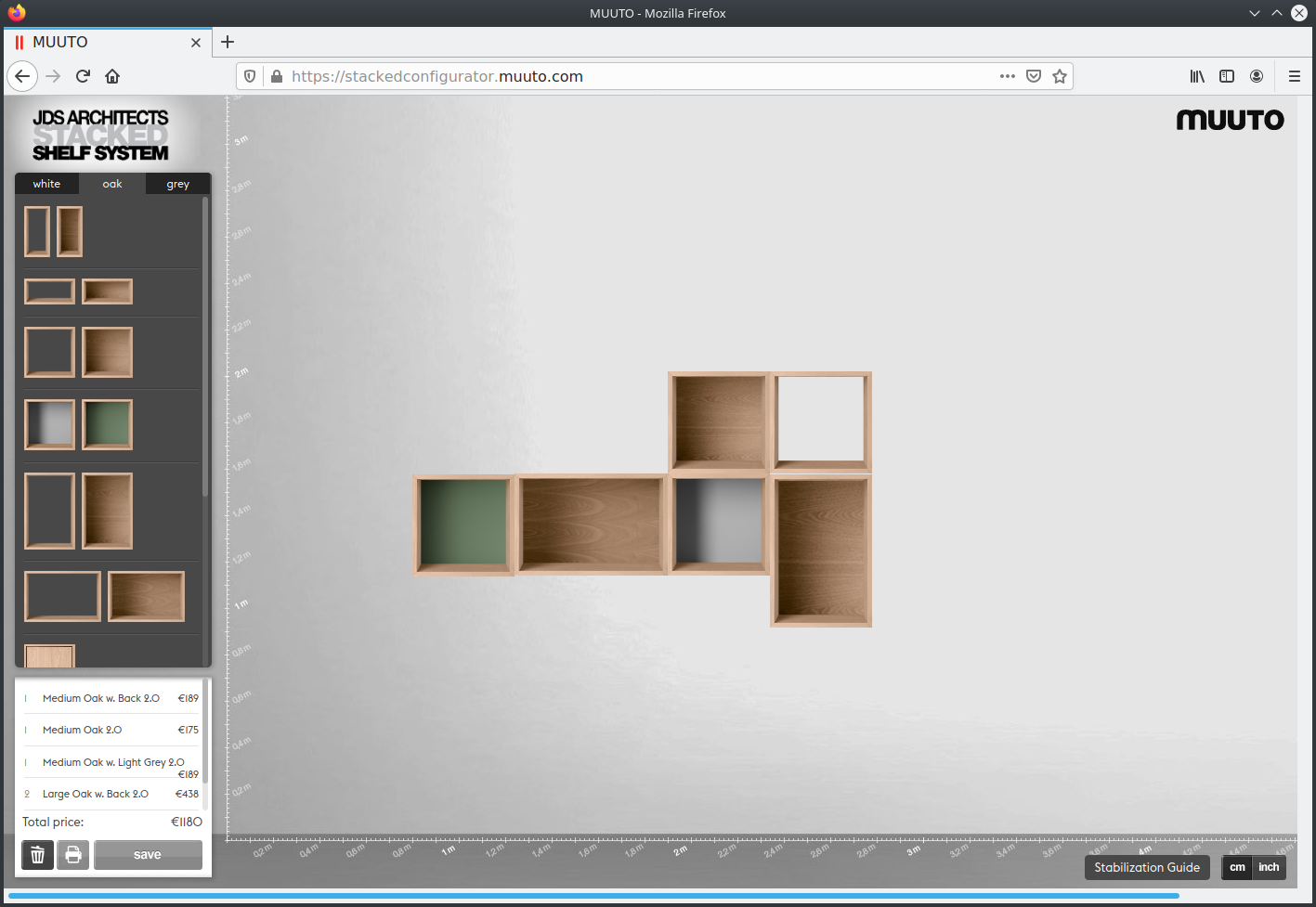Save the shelf configuration
1316x907 pixels.
(148, 854)
